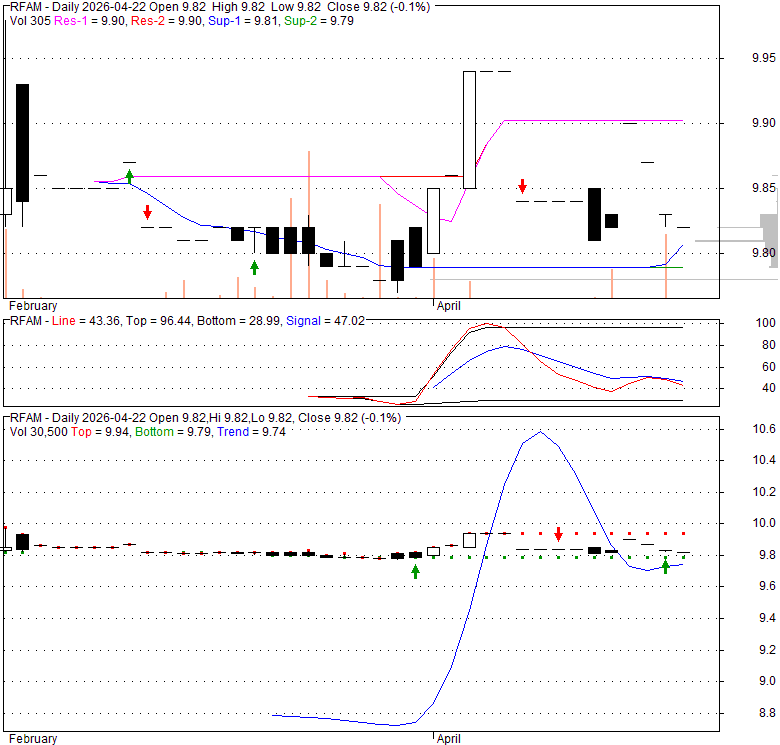Click the 9.85 price axis label

point(764,188)
